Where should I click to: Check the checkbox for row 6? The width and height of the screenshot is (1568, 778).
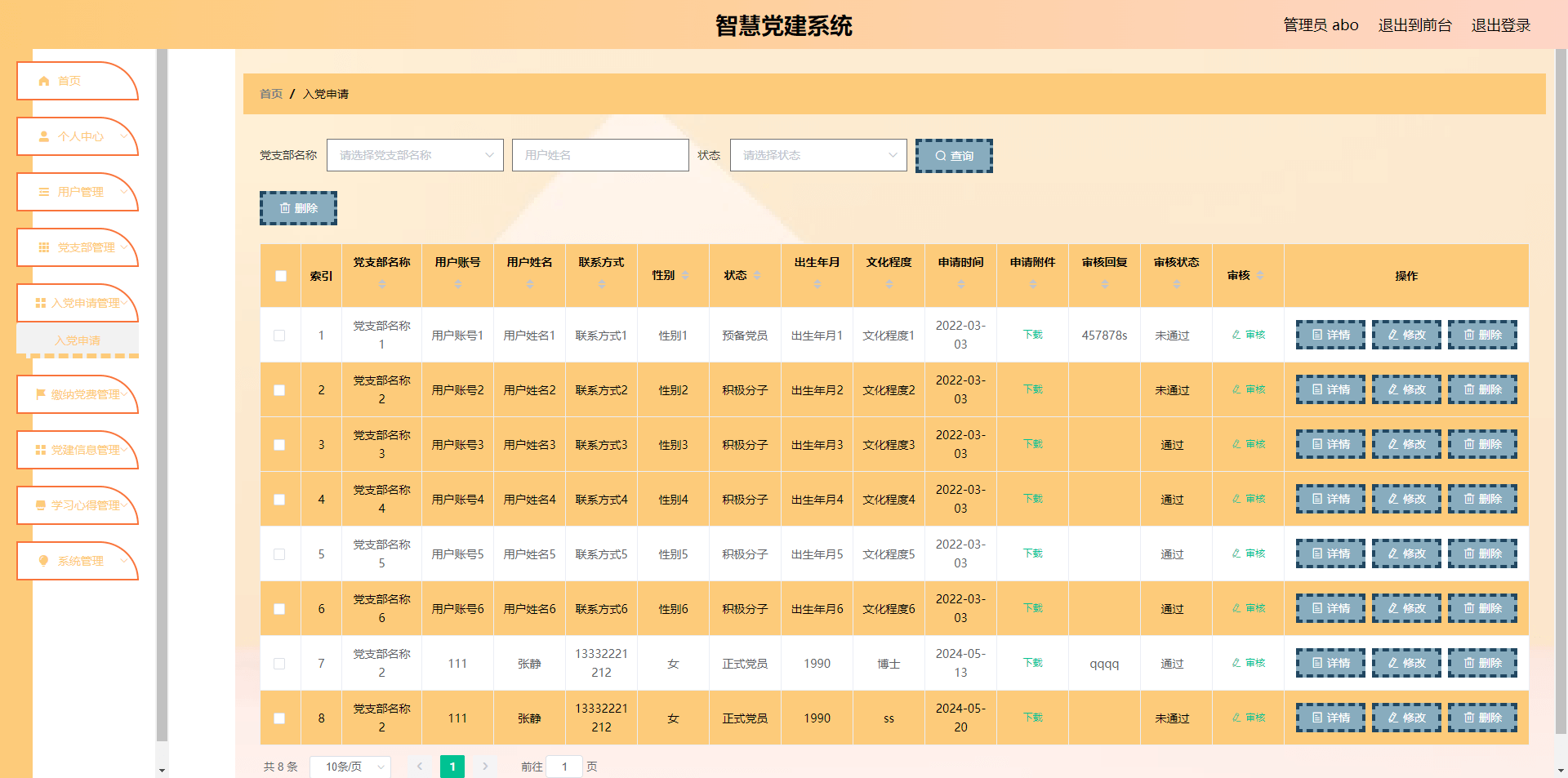(279, 609)
